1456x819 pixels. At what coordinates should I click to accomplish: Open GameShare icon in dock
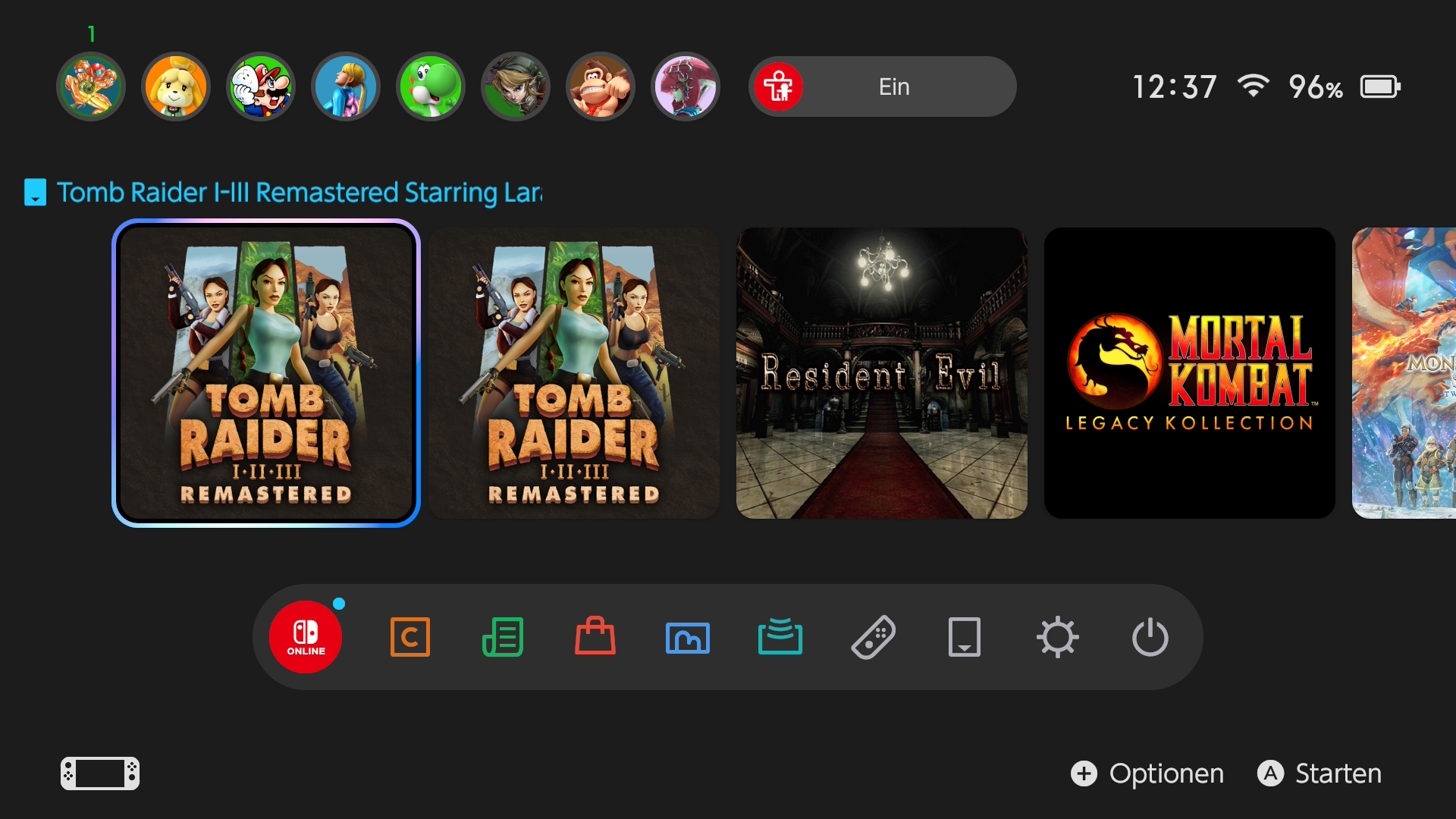[780, 637]
